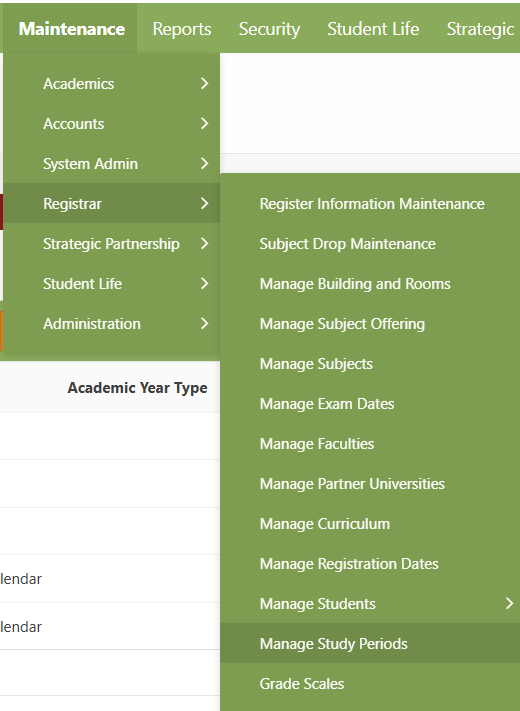The height and width of the screenshot is (711, 520).
Task: Click the Student Life submenu chevron
Action: 204,283
